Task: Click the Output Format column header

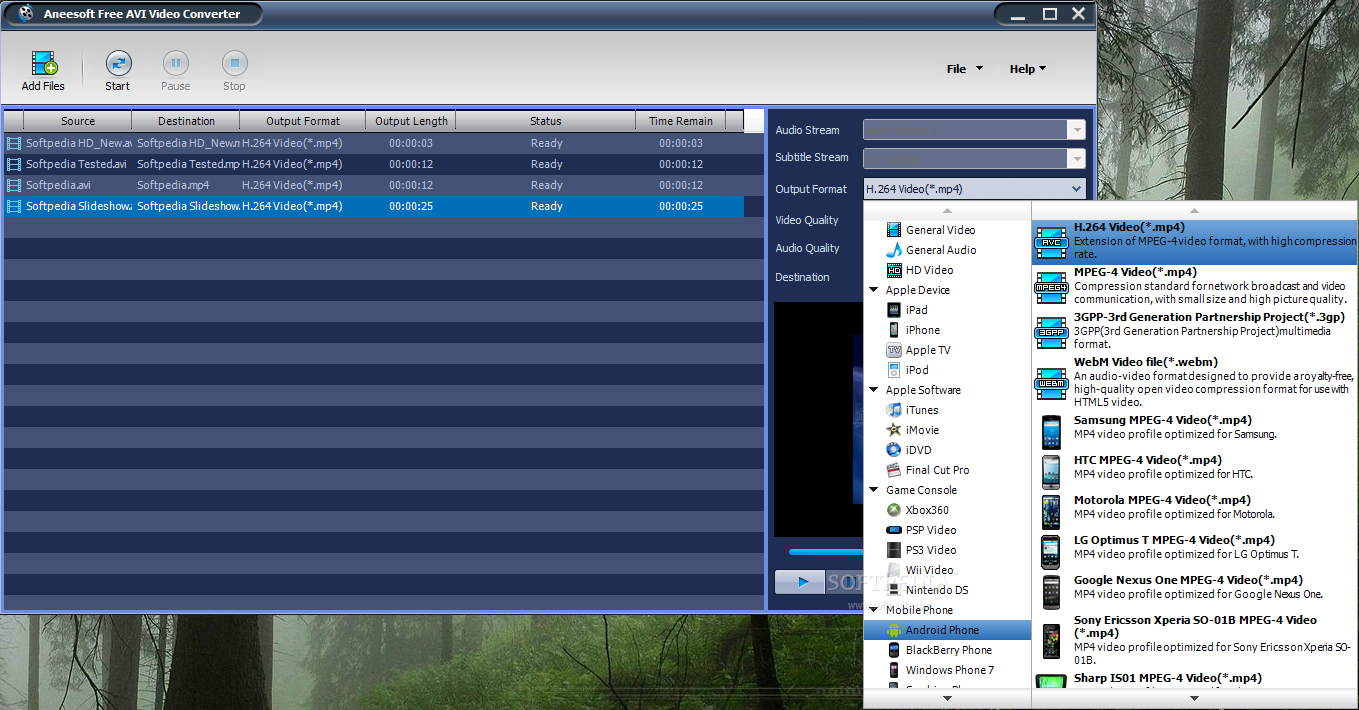Action: coord(303,121)
